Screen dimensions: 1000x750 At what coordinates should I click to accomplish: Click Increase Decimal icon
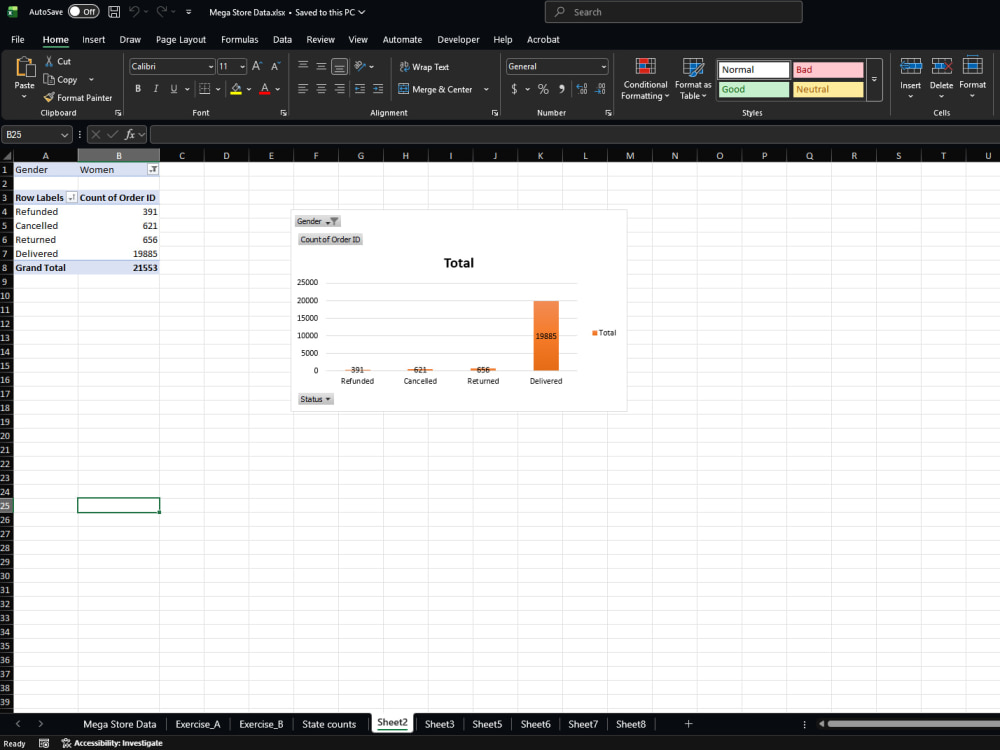point(582,89)
